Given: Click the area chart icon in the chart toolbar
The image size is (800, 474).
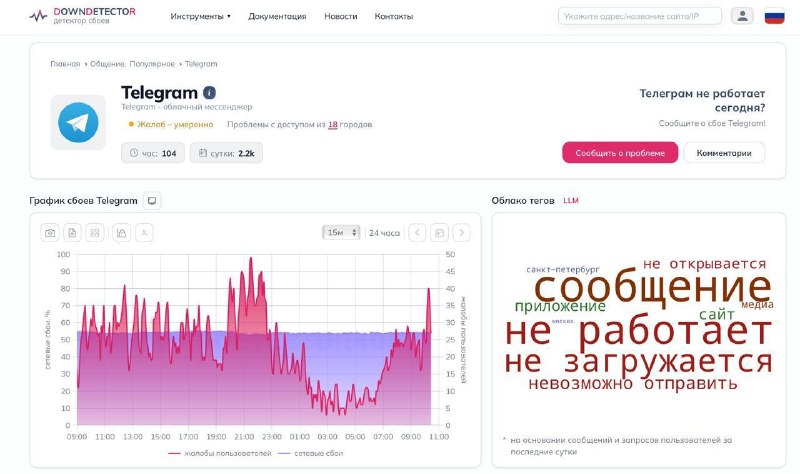Looking at the screenshot, I should 121,233.
